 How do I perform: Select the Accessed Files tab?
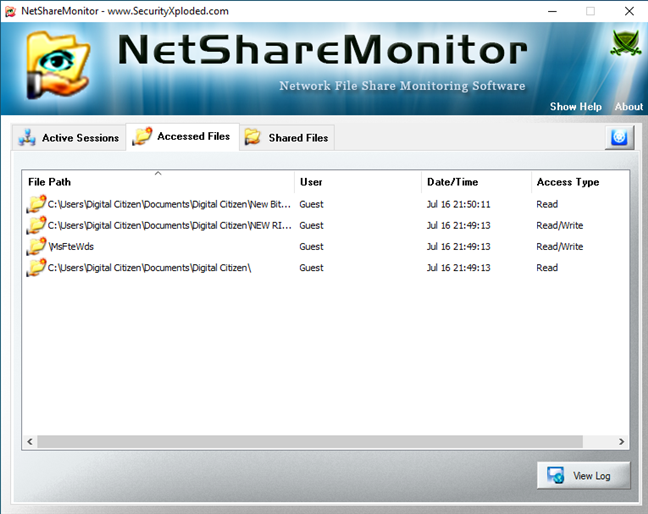tap(182, 136)
